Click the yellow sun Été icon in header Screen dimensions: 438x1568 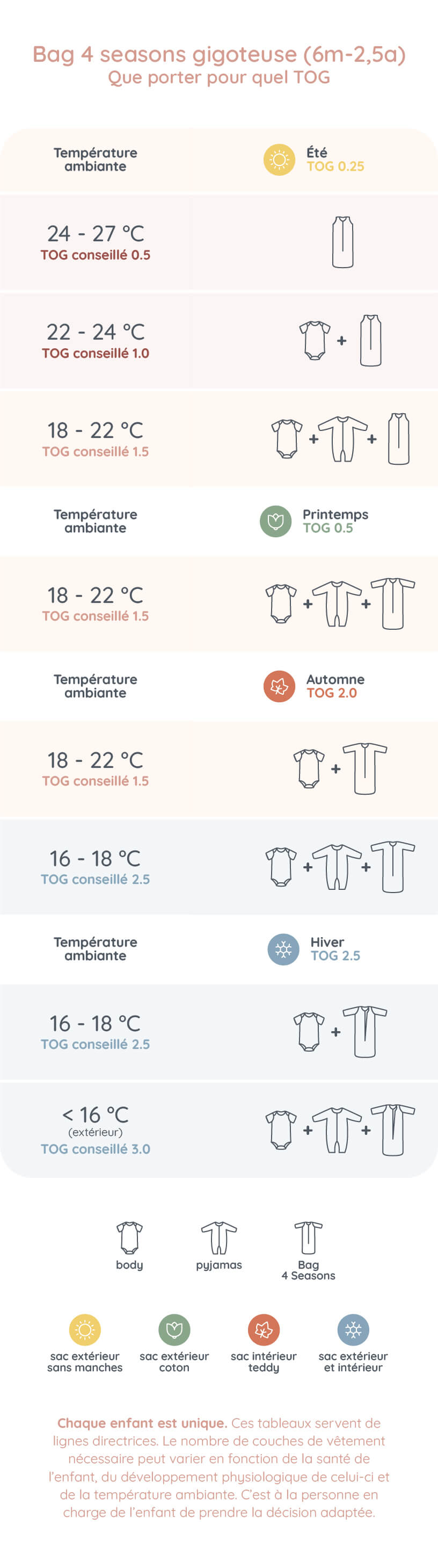pos(279,160)
